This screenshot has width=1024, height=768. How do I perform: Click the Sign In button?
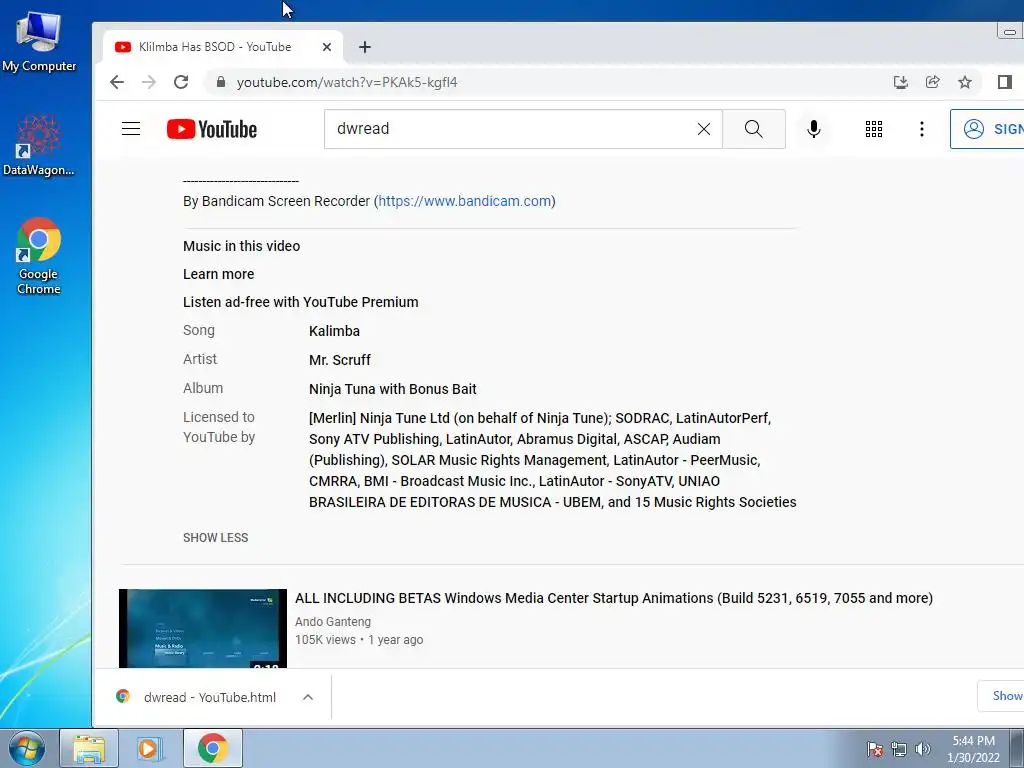[987, 129]
